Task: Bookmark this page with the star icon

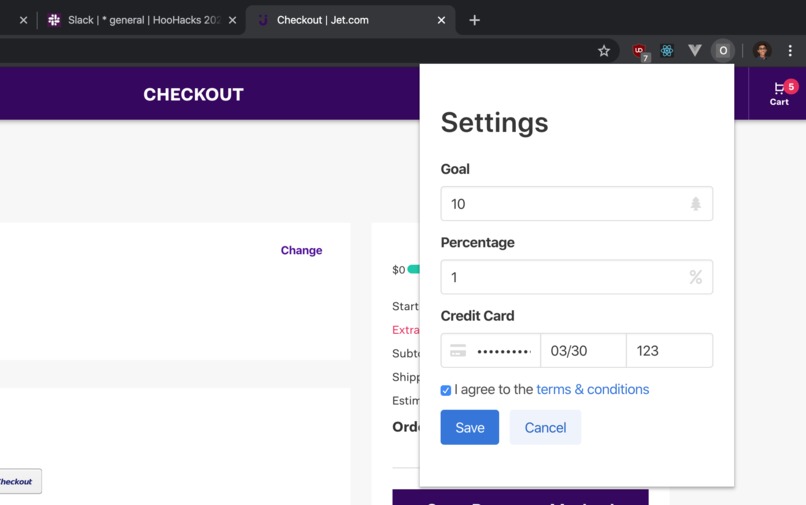Action: point(604,50)
